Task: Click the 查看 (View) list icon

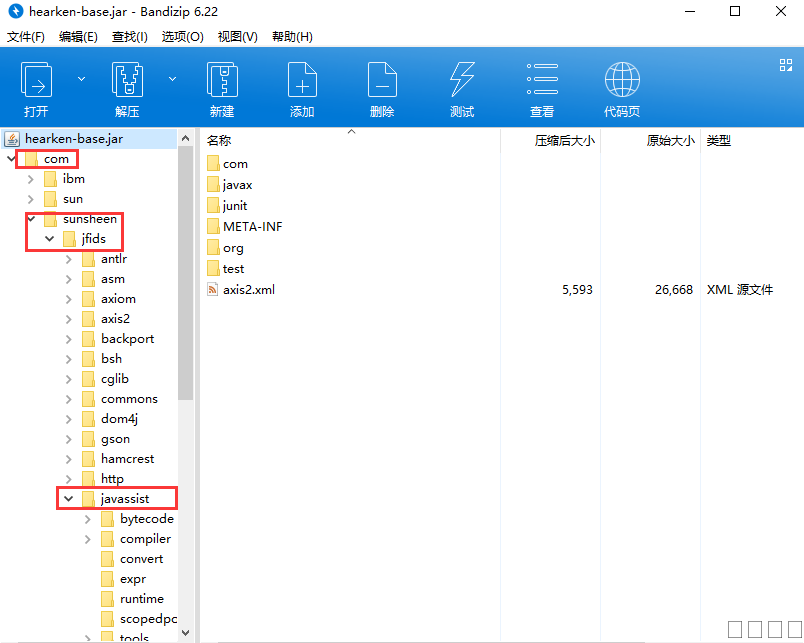Action: coord(542,79)
